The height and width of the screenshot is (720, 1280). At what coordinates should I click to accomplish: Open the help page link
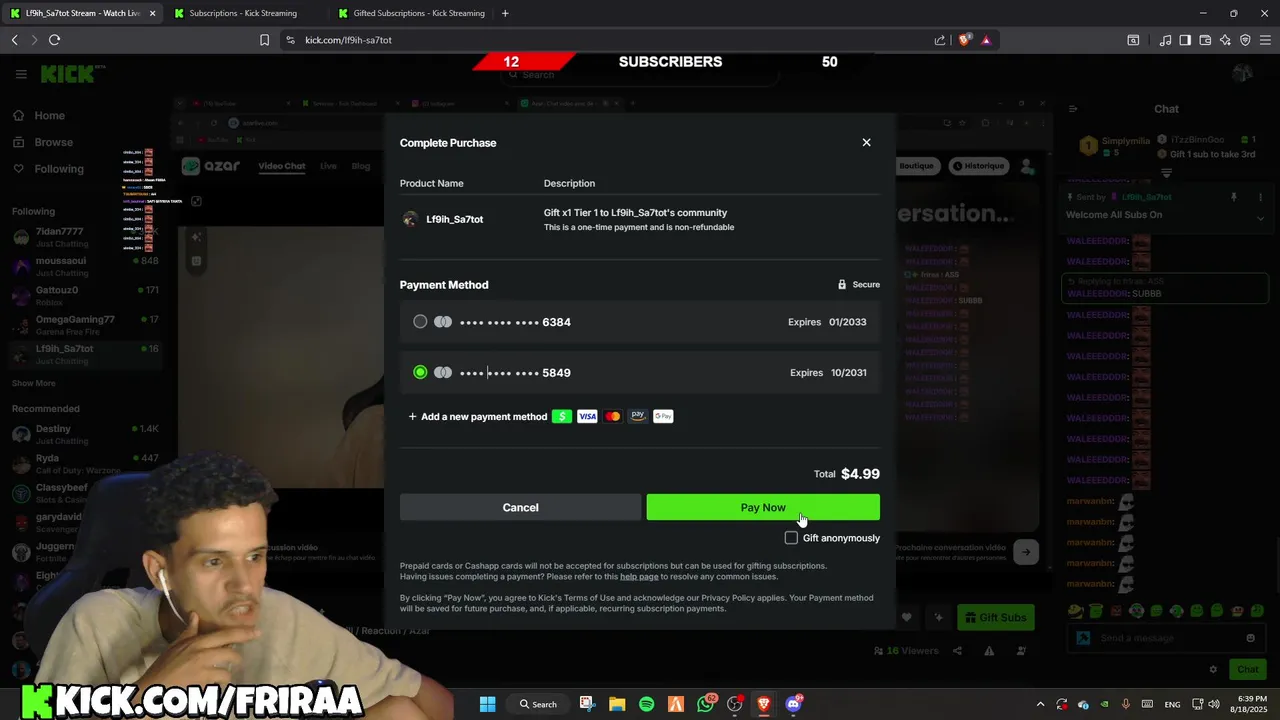coord(639,577)
